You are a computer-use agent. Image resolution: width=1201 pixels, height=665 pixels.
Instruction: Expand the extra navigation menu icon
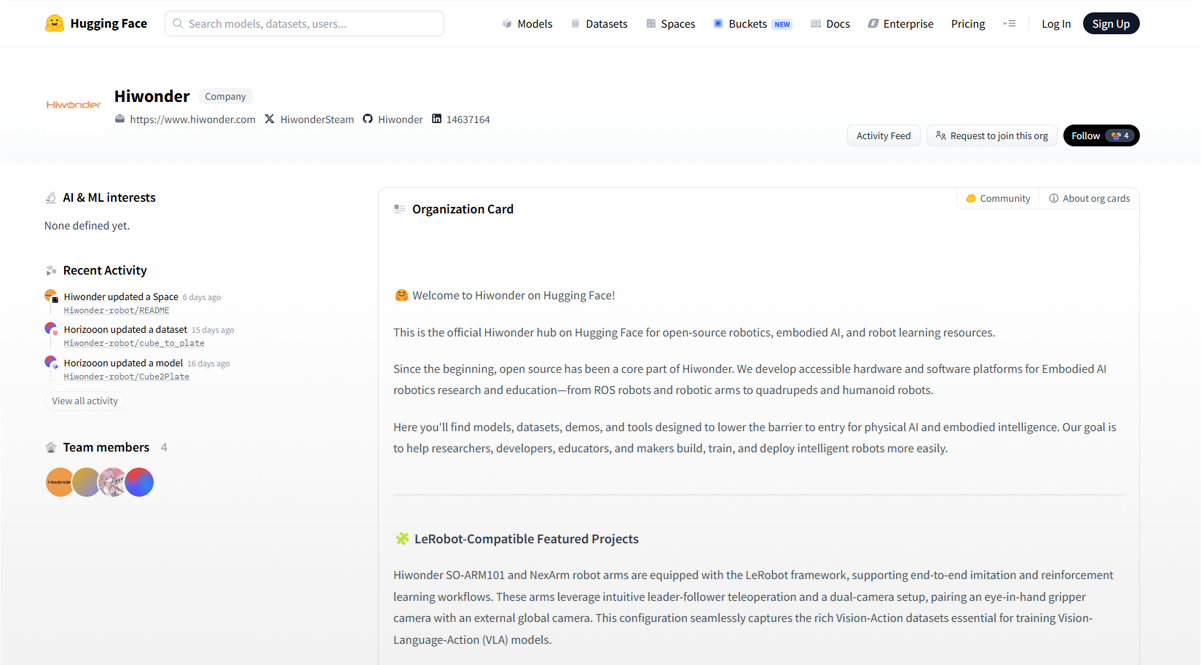pos(1009,23)
